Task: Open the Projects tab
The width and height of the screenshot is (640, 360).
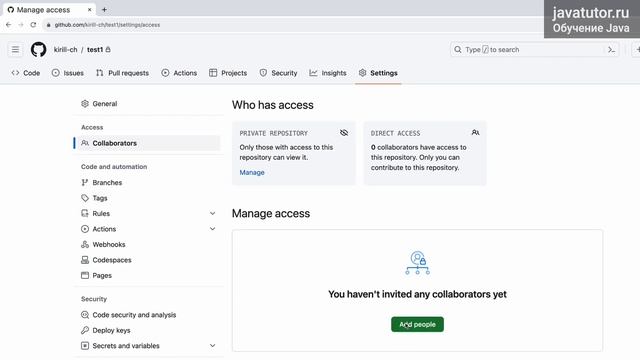Action: 228,73
